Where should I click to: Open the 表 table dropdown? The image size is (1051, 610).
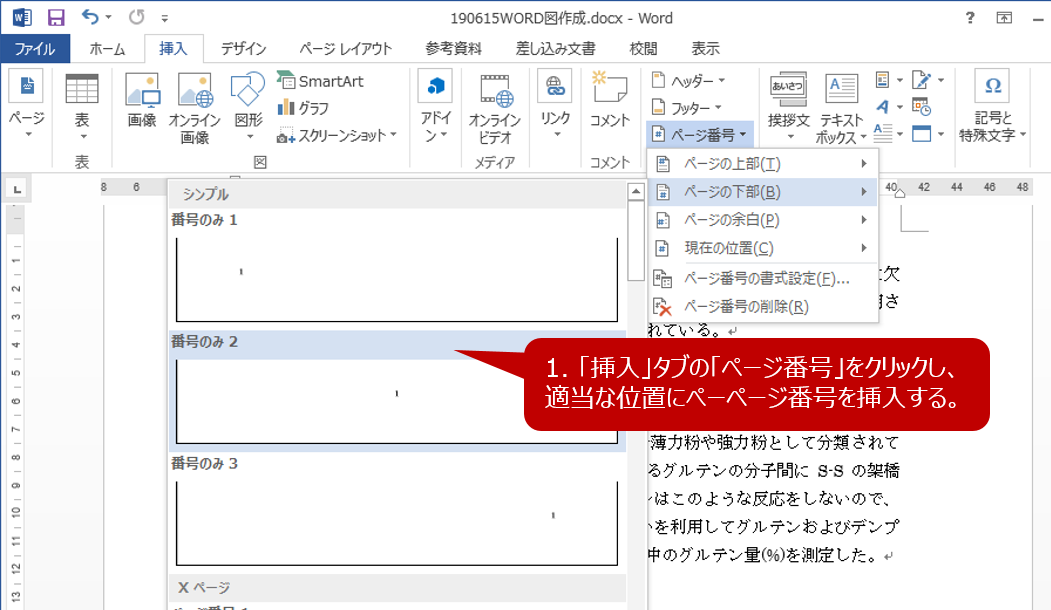coord(82,108)
